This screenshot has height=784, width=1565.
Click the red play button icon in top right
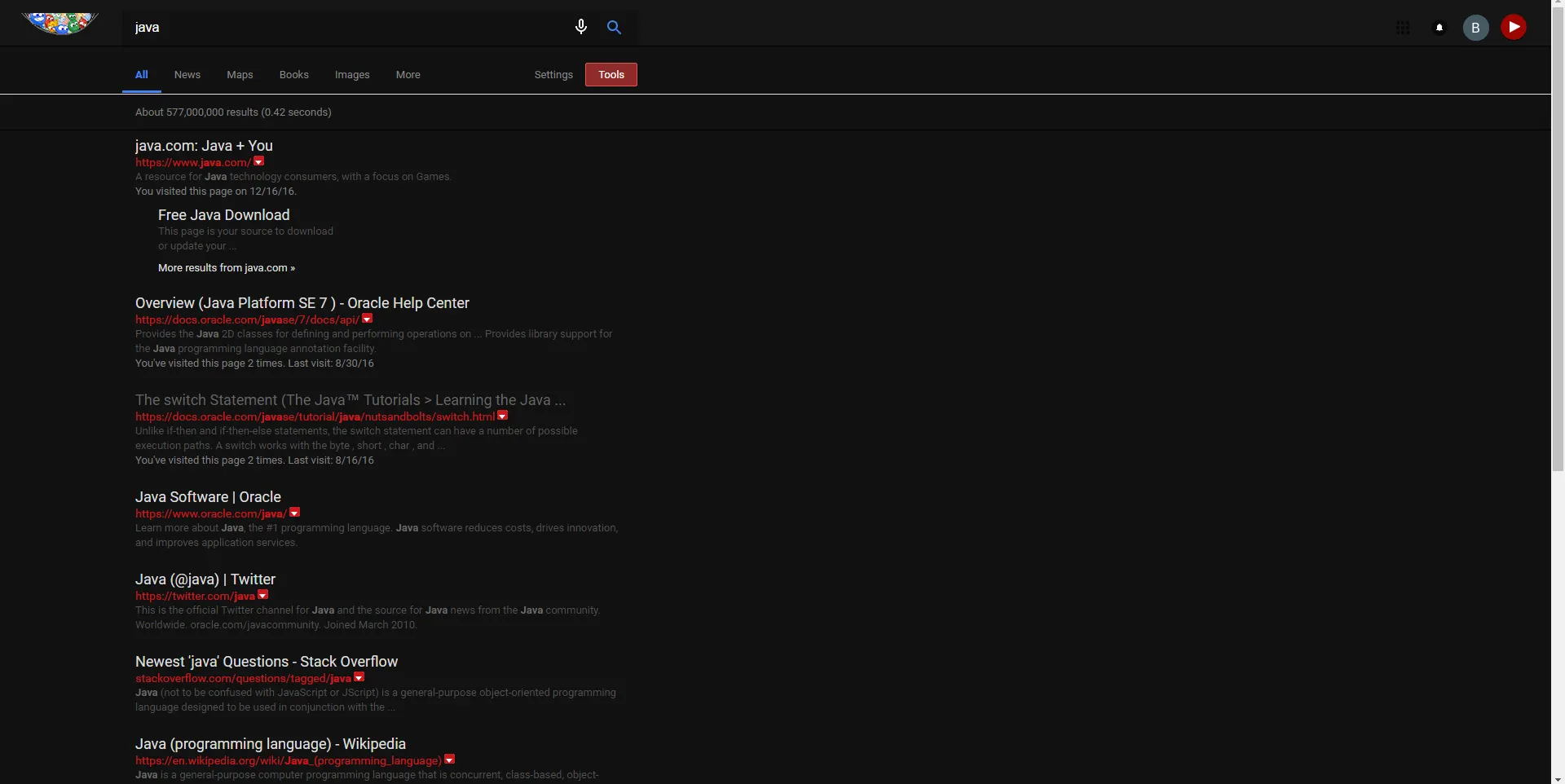1514,27
